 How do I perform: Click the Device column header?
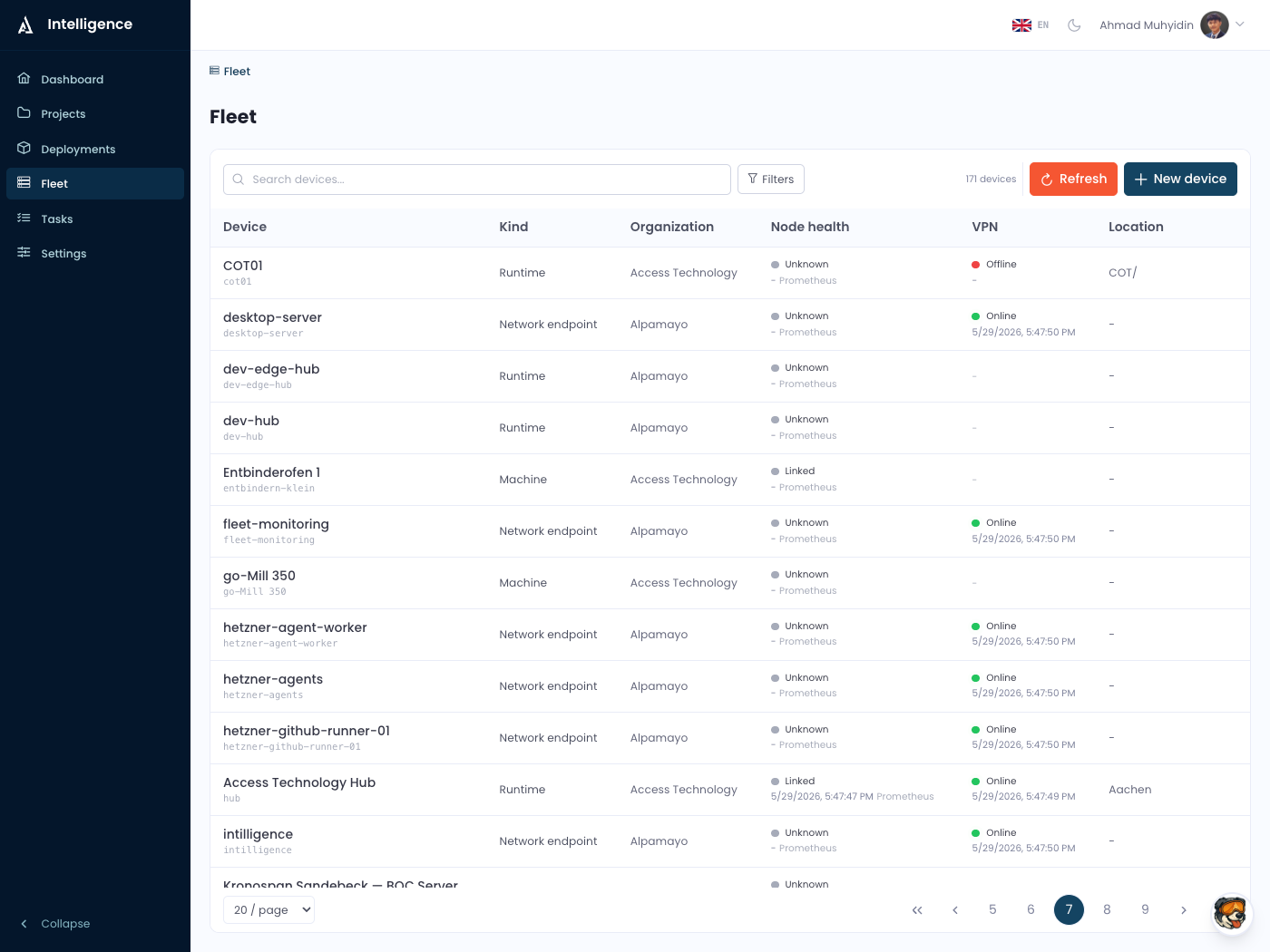(245, 227)
